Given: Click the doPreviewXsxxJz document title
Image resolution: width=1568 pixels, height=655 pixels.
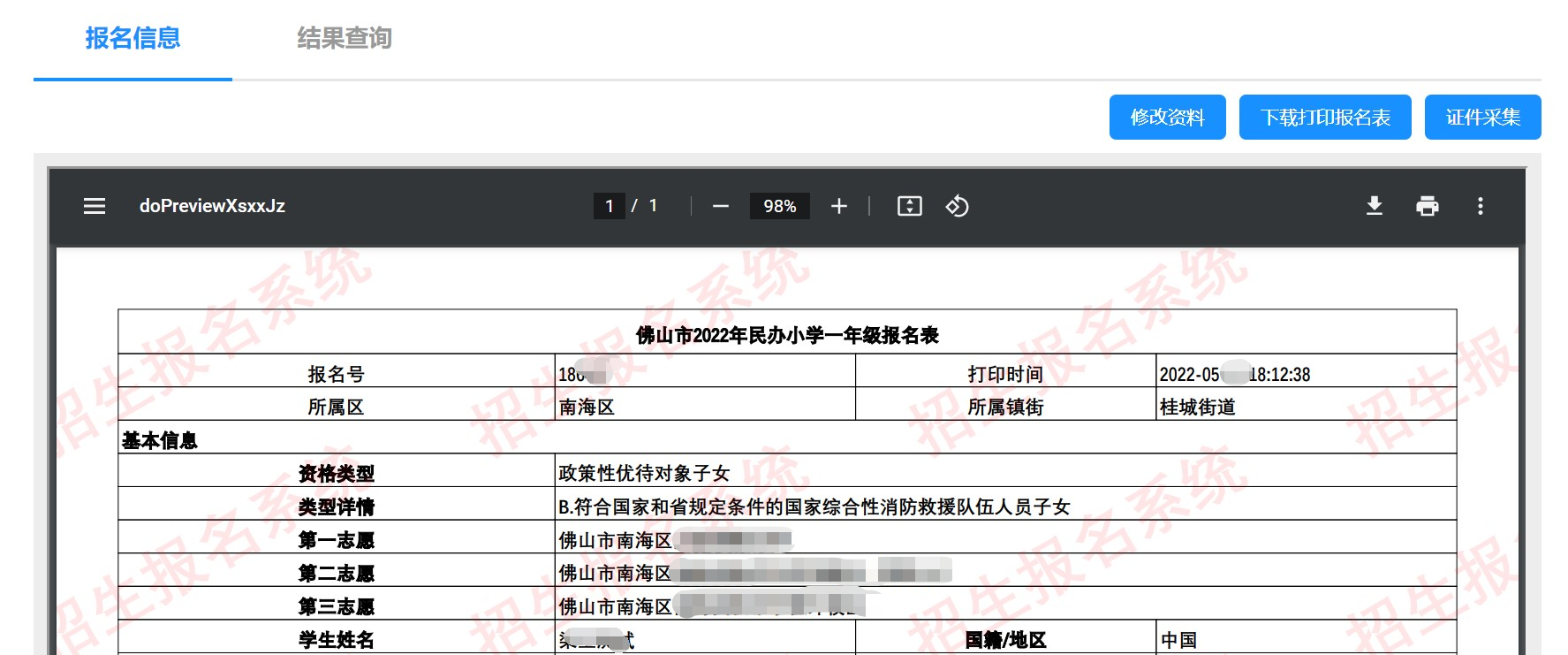Looking at the screenshot, I should (212, 206).
